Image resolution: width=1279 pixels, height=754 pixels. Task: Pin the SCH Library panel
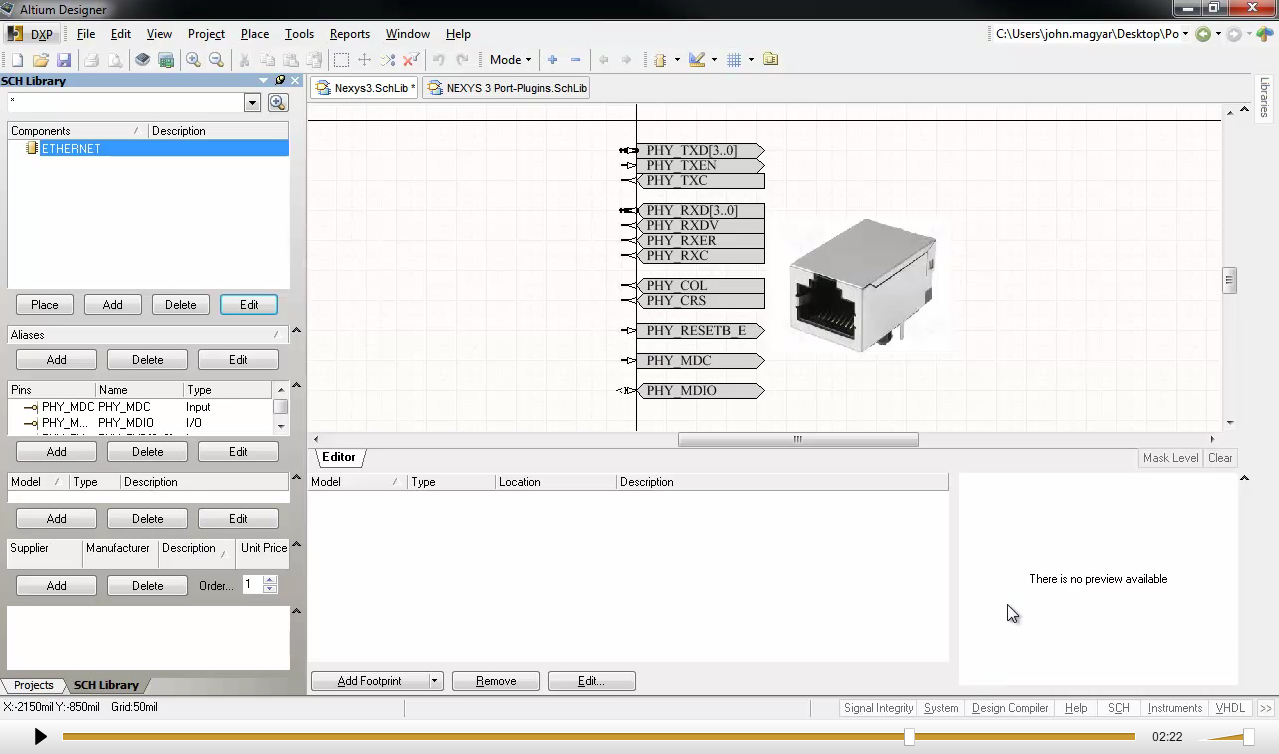(281, 81)
